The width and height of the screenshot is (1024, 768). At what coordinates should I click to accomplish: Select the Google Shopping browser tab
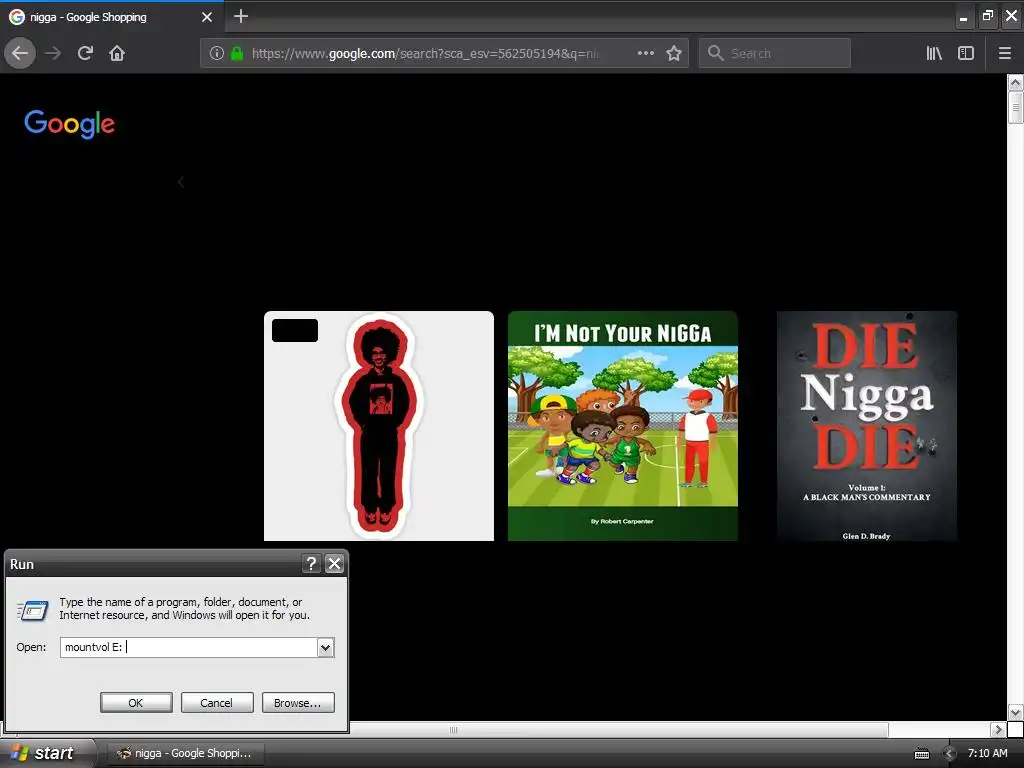(111, 17)
